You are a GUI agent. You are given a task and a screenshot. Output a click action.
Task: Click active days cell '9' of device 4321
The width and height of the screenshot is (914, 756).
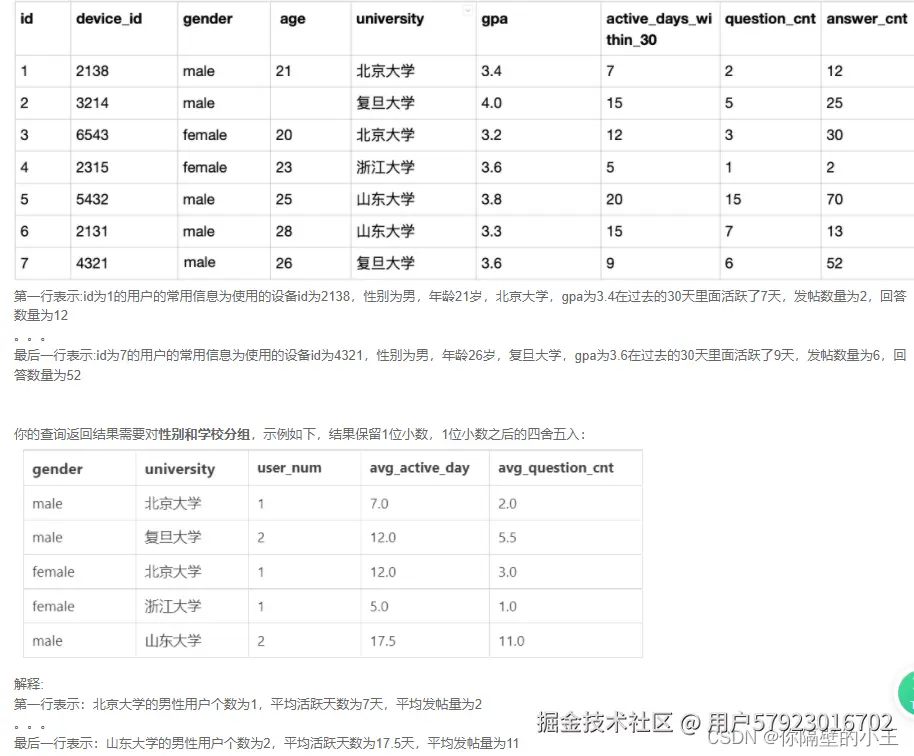pyautogui.click(x=610, y=263)
